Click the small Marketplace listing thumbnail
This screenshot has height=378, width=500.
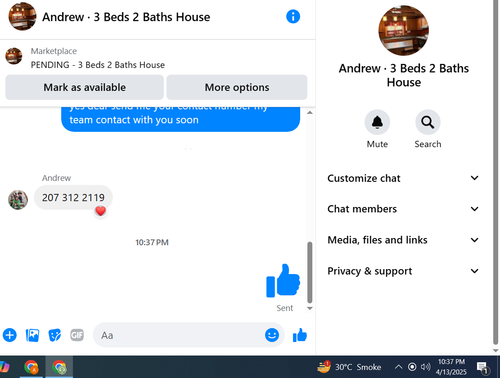[14, 56]
